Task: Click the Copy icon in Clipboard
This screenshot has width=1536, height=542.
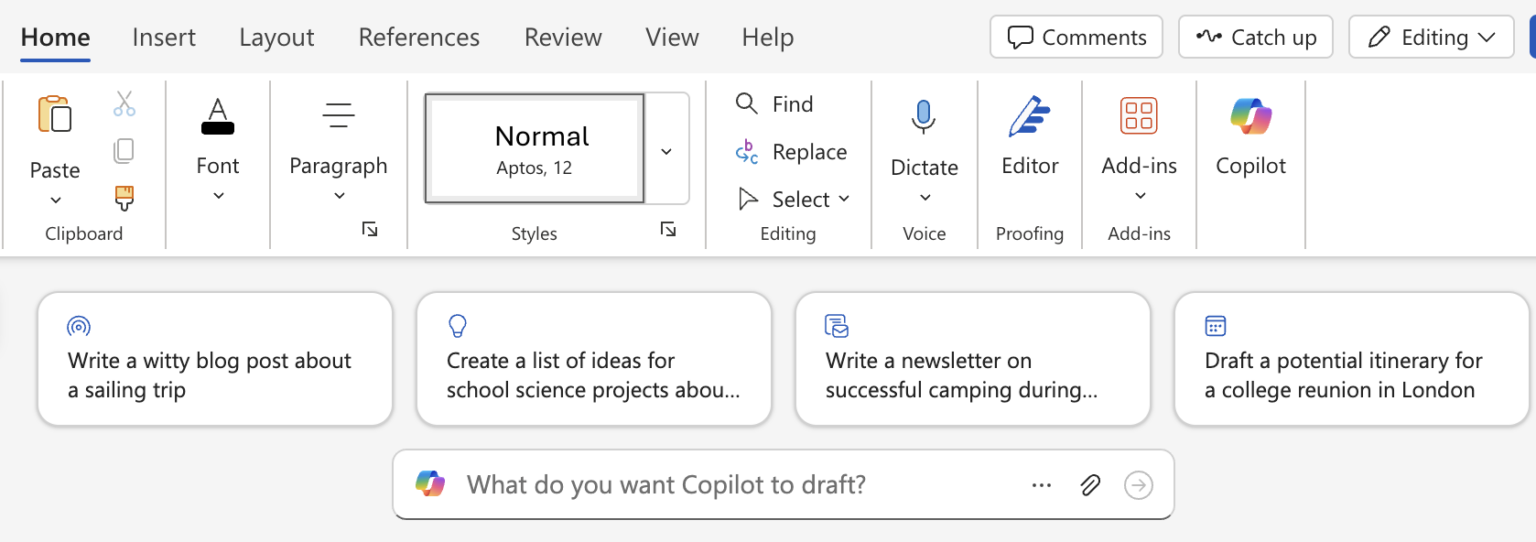Action: 124,151
